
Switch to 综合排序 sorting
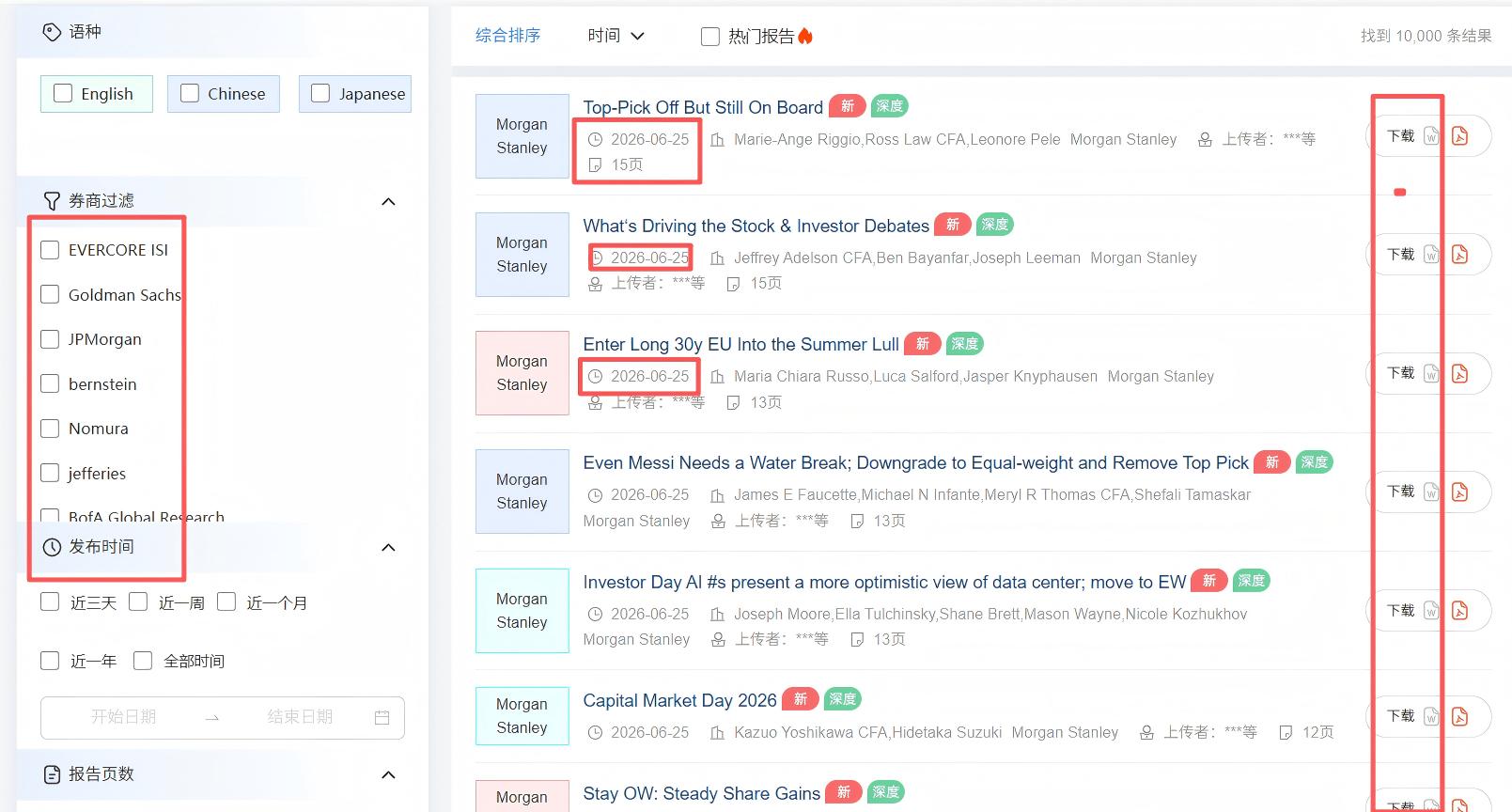click(x=507, y=36)
